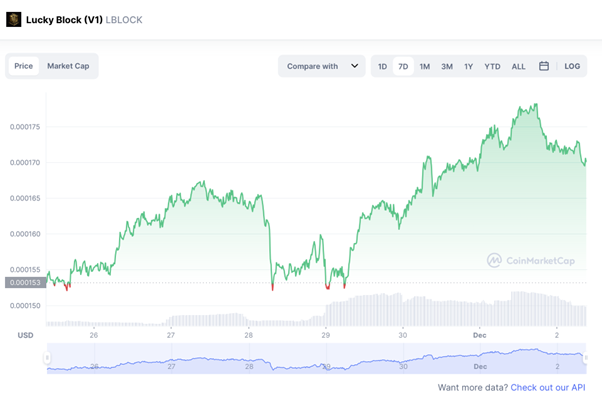This screenshot has width=602, height=399.
Task: Select the YTD time range
Action: coord(492,66)
